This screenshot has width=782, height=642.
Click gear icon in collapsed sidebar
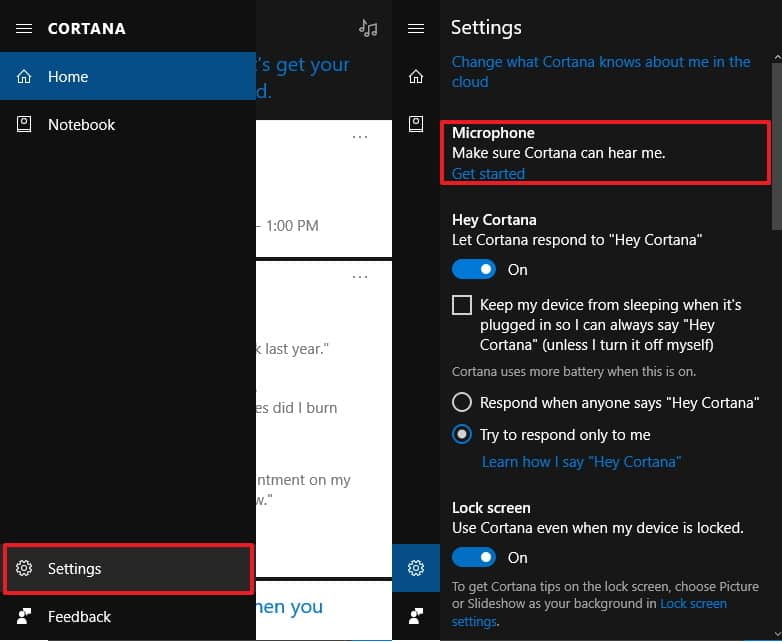click(x=416, y=568)
